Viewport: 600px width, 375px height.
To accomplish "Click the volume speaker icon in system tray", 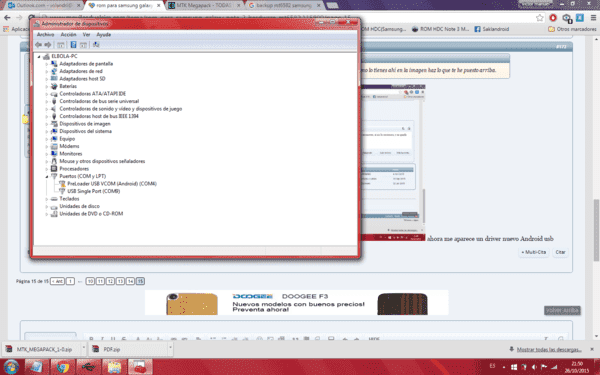I will coord(534,367).
